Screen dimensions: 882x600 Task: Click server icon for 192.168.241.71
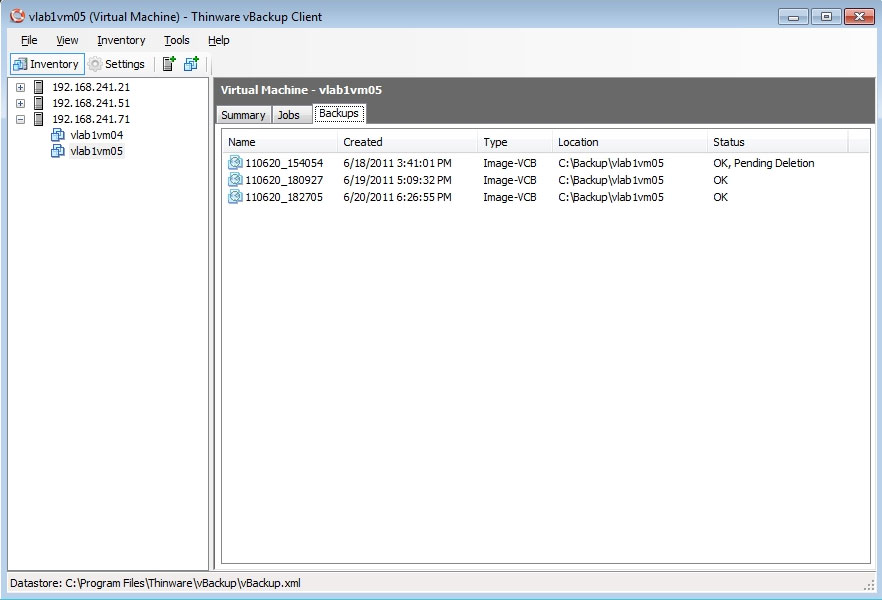38,119
